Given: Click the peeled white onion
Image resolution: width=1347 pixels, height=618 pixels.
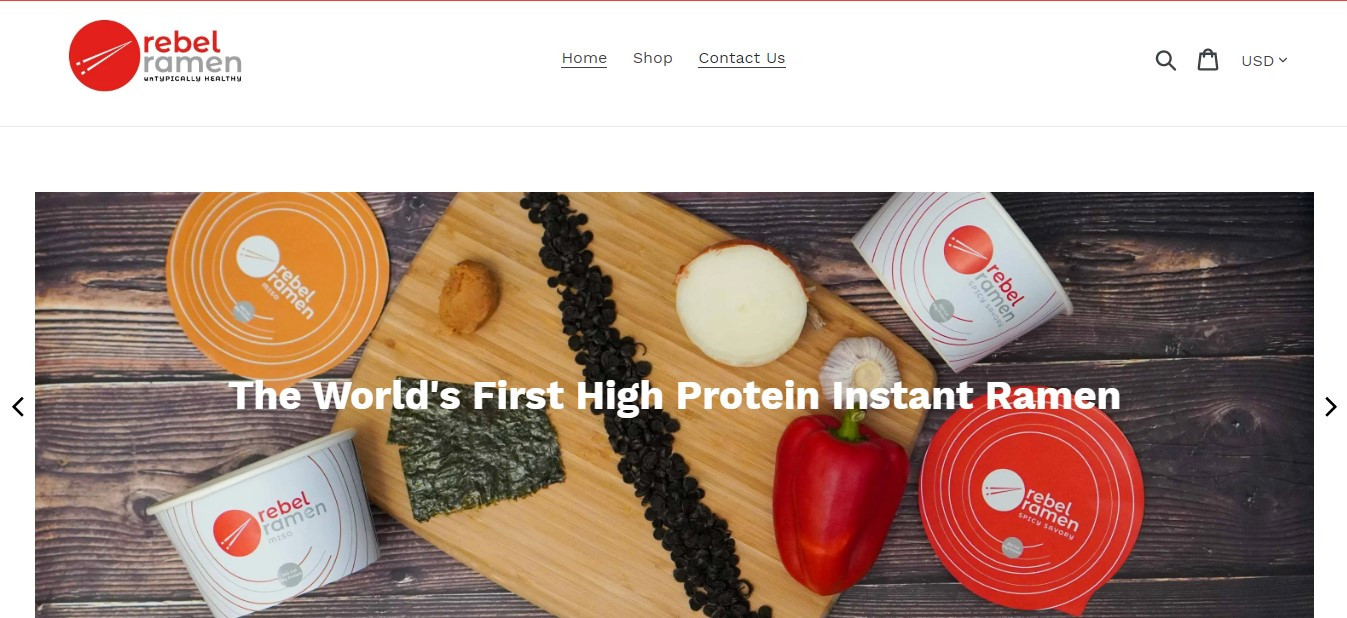Looking at the screenshot, I should point(741,302).
